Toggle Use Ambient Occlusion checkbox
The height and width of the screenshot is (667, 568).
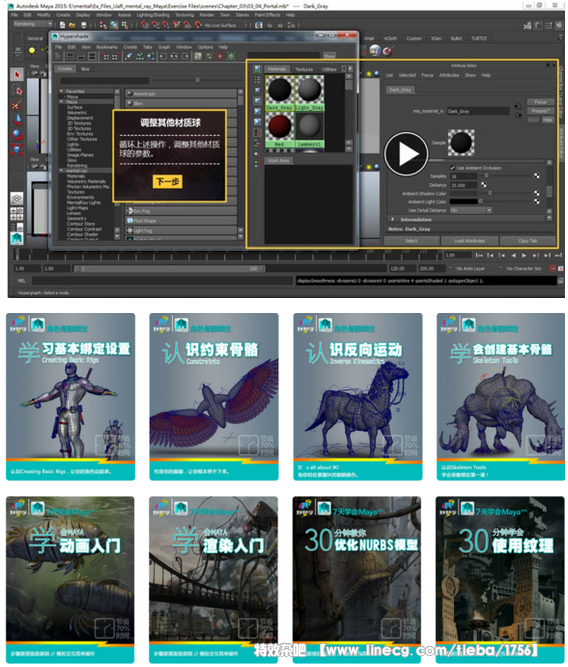click(452, 168)
